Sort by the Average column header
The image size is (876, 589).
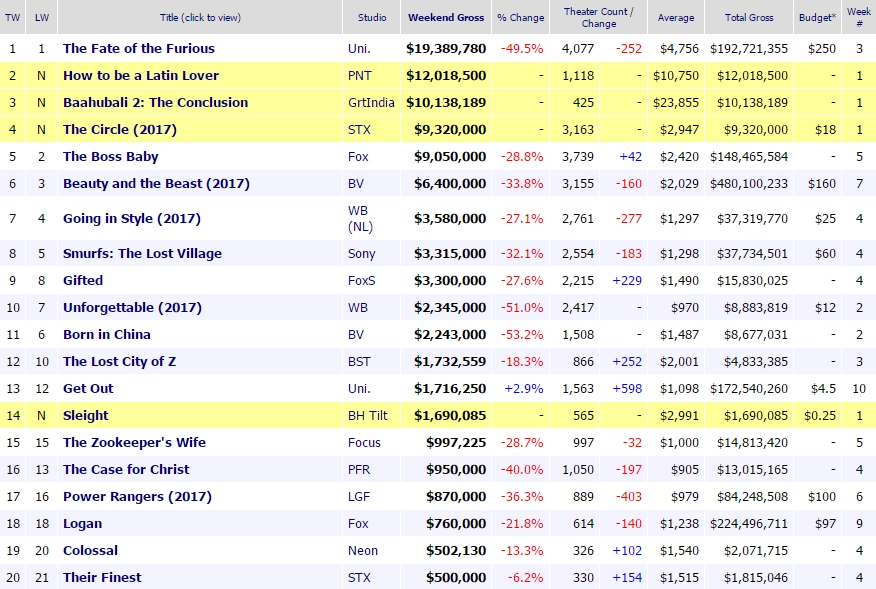coord(676,17)
